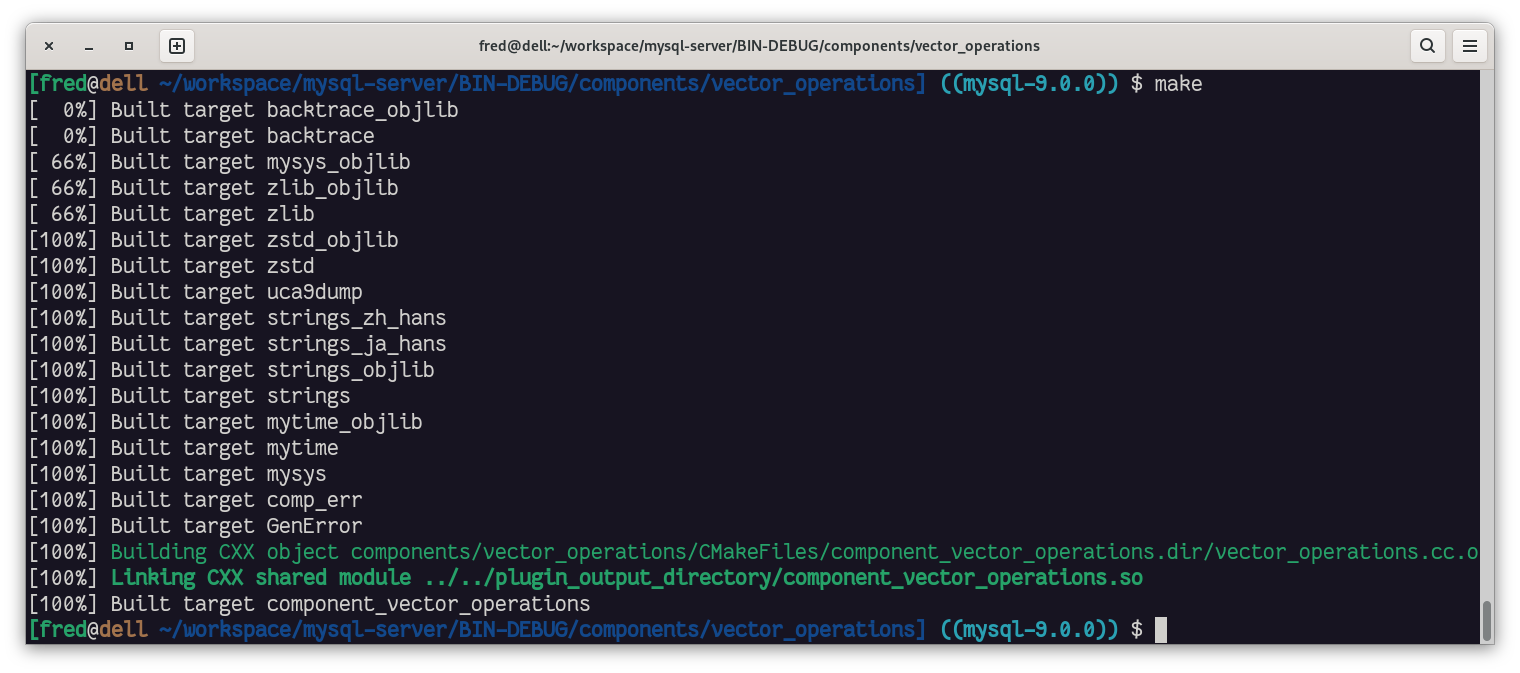Click the cursor block at bottom prompt
The width and height of the screenshot is (1520, 673).
[x=1161, y=630]
